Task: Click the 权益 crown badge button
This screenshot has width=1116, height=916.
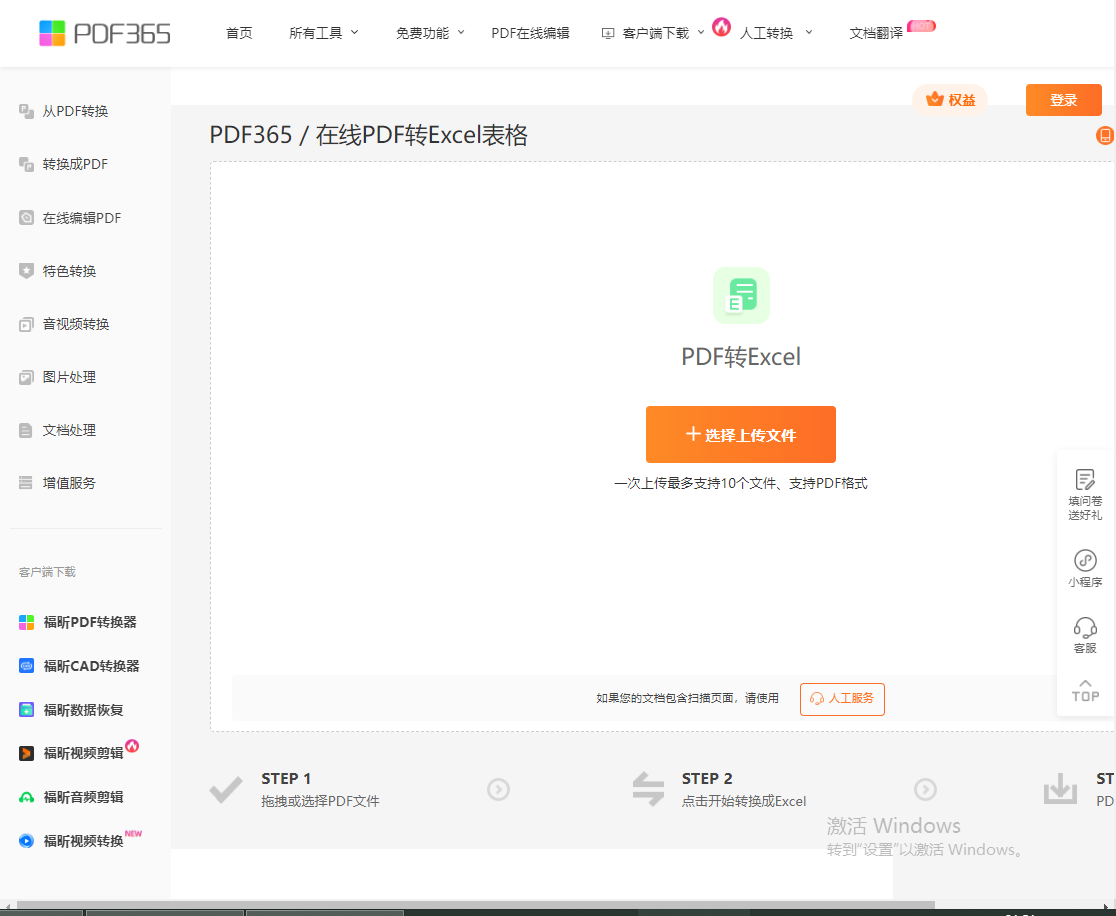Action: pyautogui.click(x=950, y=100)
